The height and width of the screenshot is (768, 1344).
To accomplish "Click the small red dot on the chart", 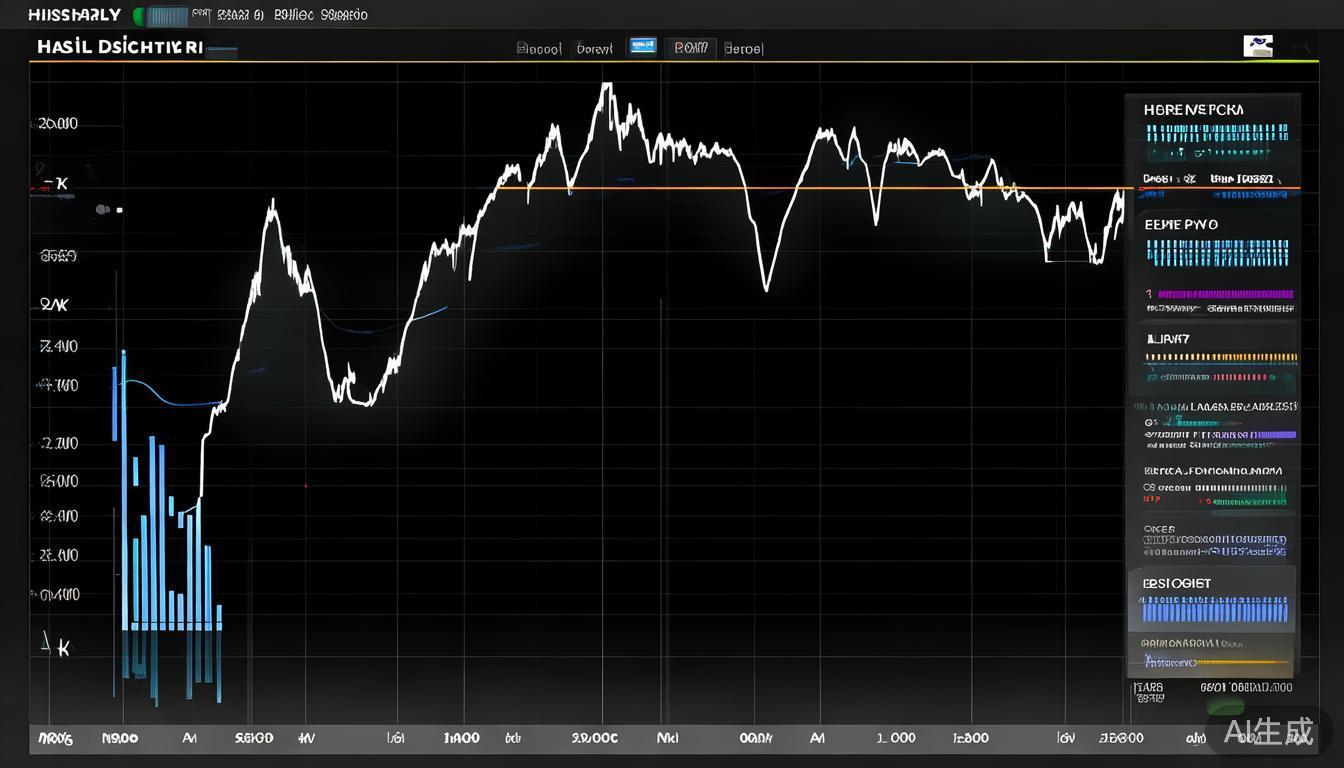I will [305, 486].
